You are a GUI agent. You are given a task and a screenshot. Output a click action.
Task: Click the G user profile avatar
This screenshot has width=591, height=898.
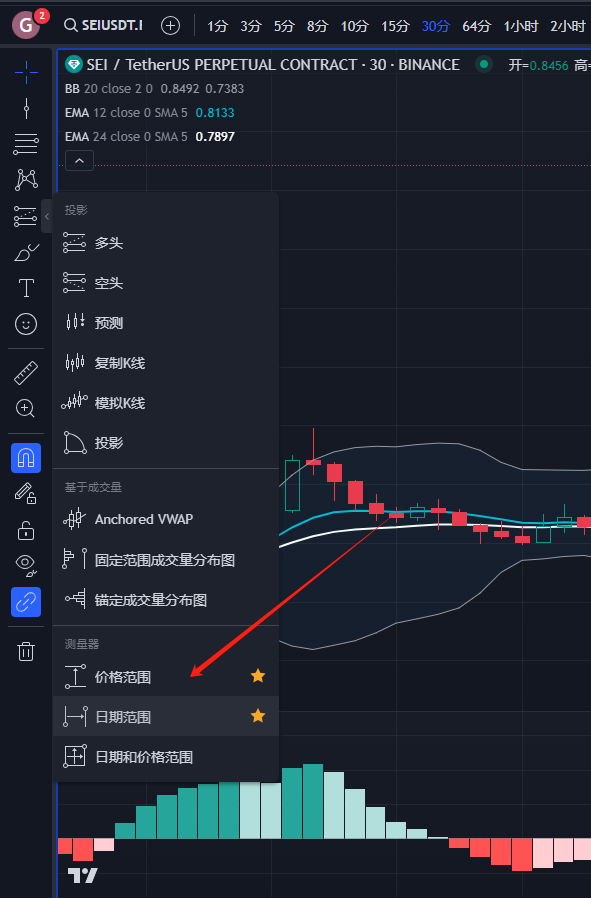(x=26, y=25)
